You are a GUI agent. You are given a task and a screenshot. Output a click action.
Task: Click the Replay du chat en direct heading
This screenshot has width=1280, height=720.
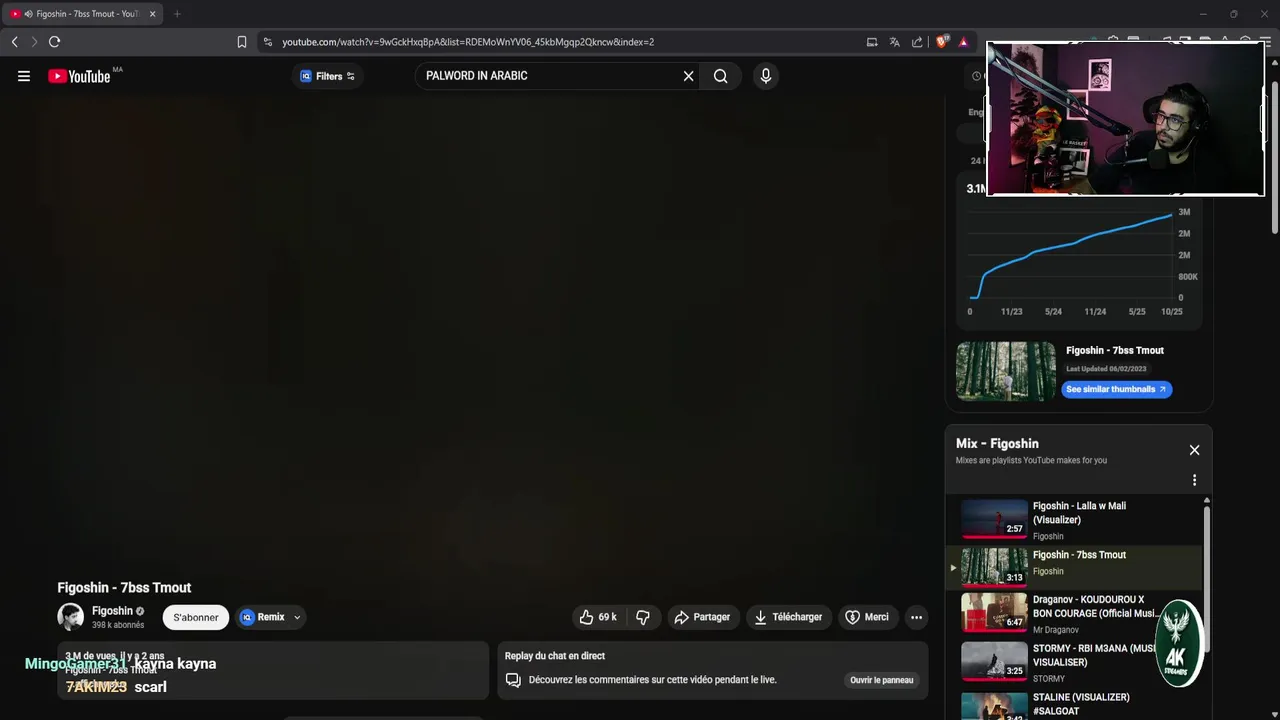555,656
